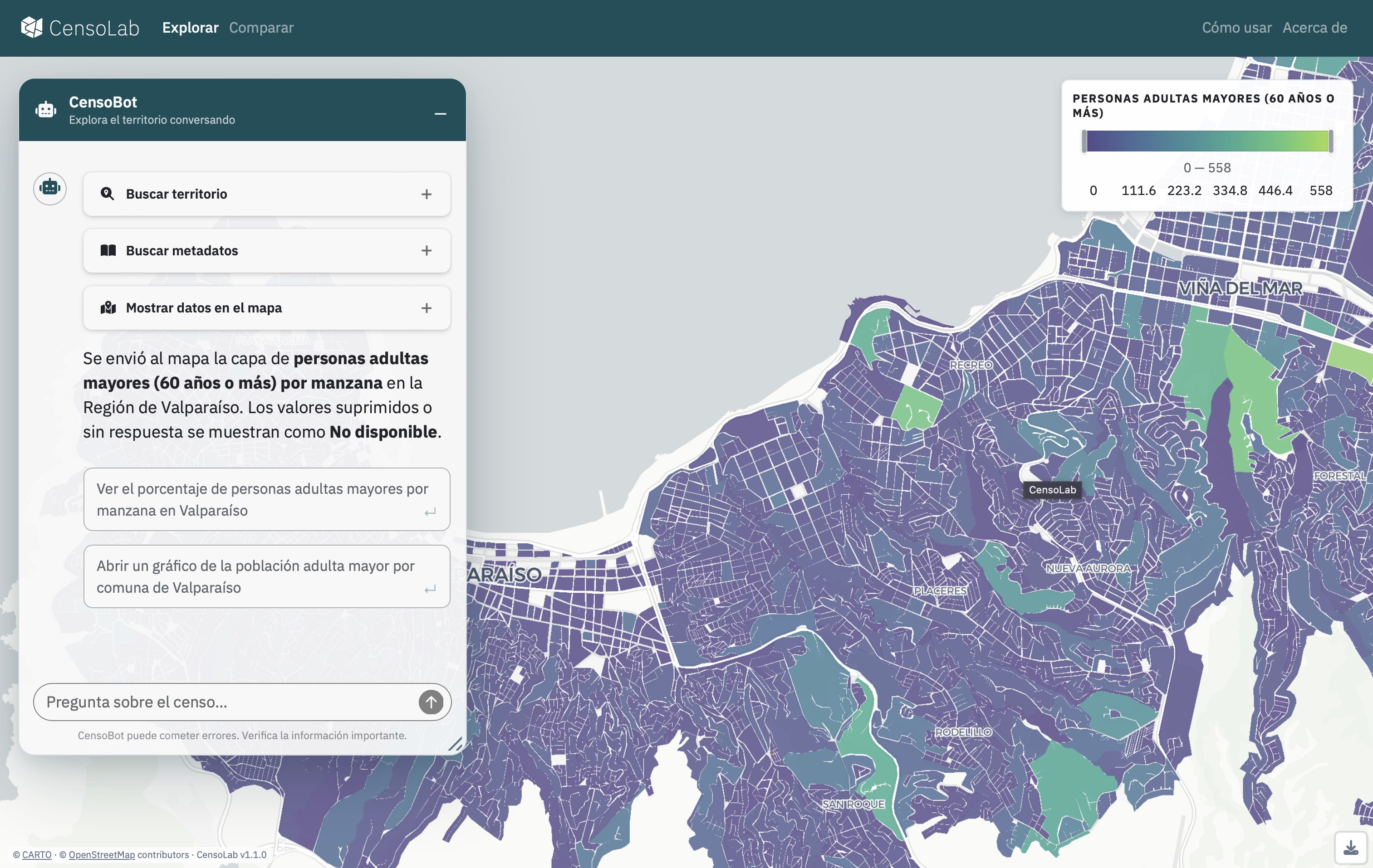Click the disclaimer CensoBot puede cometer errores

[x=242, y=735]
